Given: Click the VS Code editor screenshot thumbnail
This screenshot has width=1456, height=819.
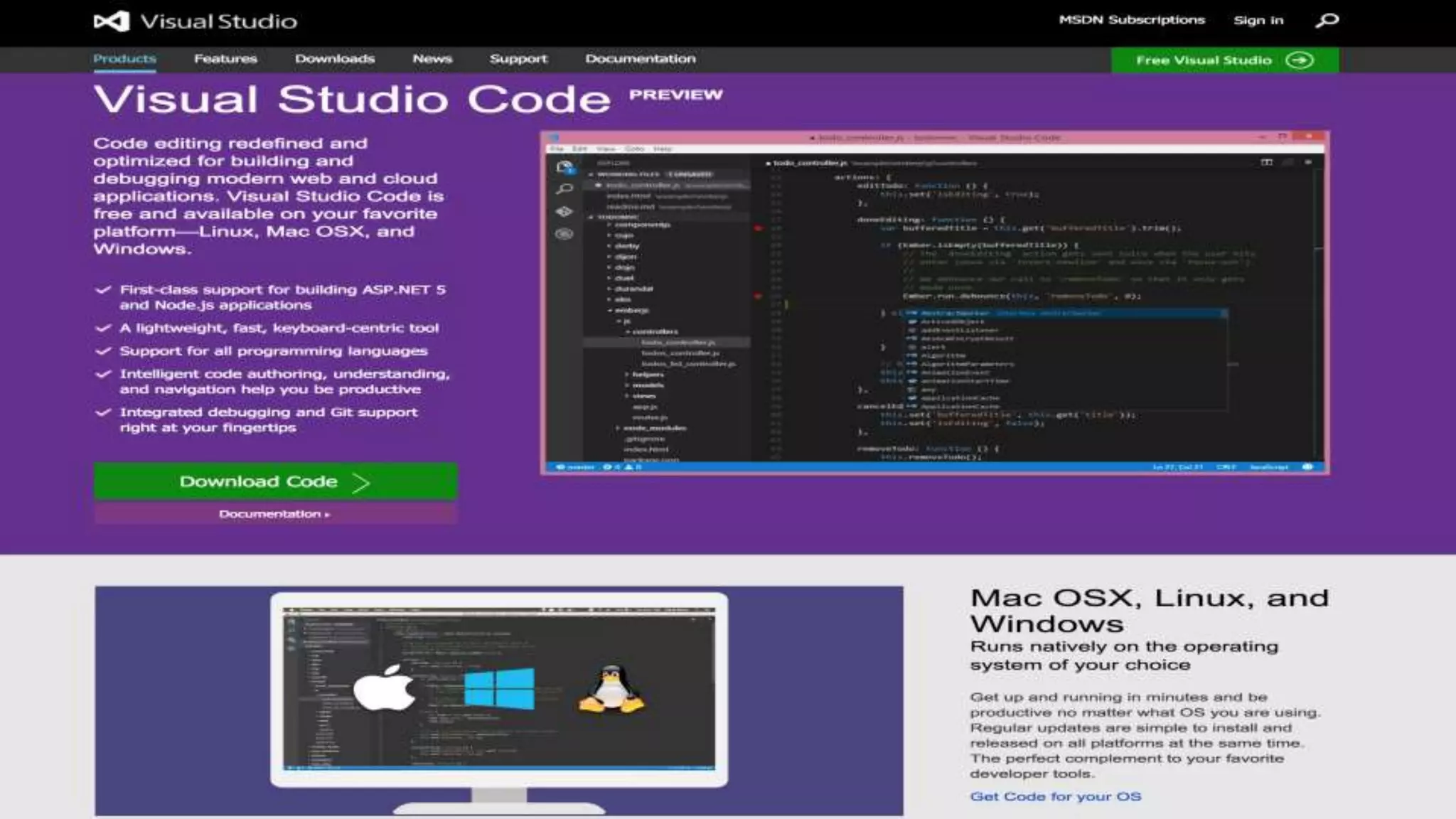Looking at the screenshot, I should click(x=934, y=302).
